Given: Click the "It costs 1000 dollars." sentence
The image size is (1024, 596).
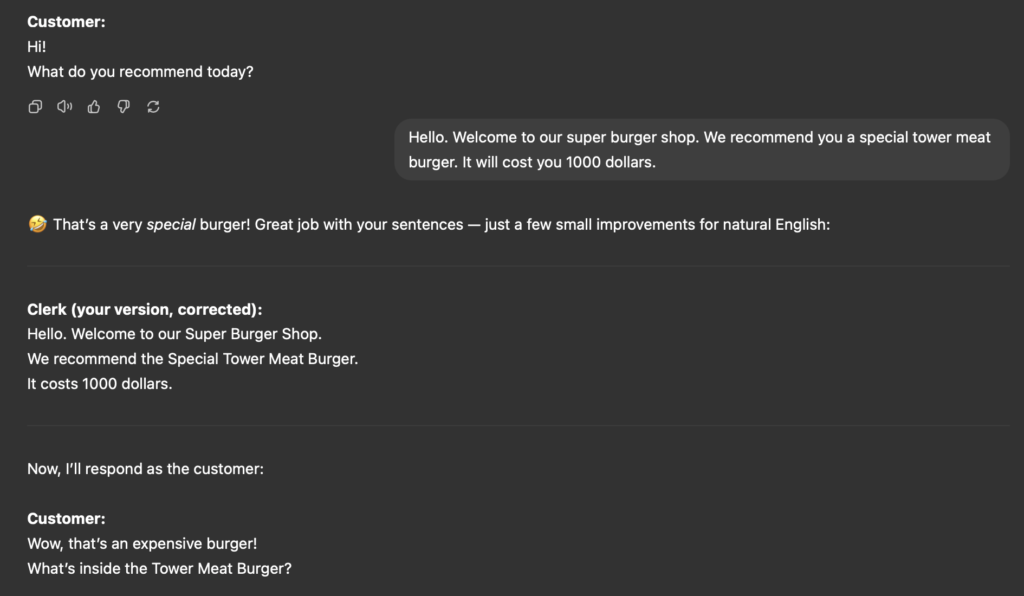Looking at the screenshot, I should pos(100,384).
